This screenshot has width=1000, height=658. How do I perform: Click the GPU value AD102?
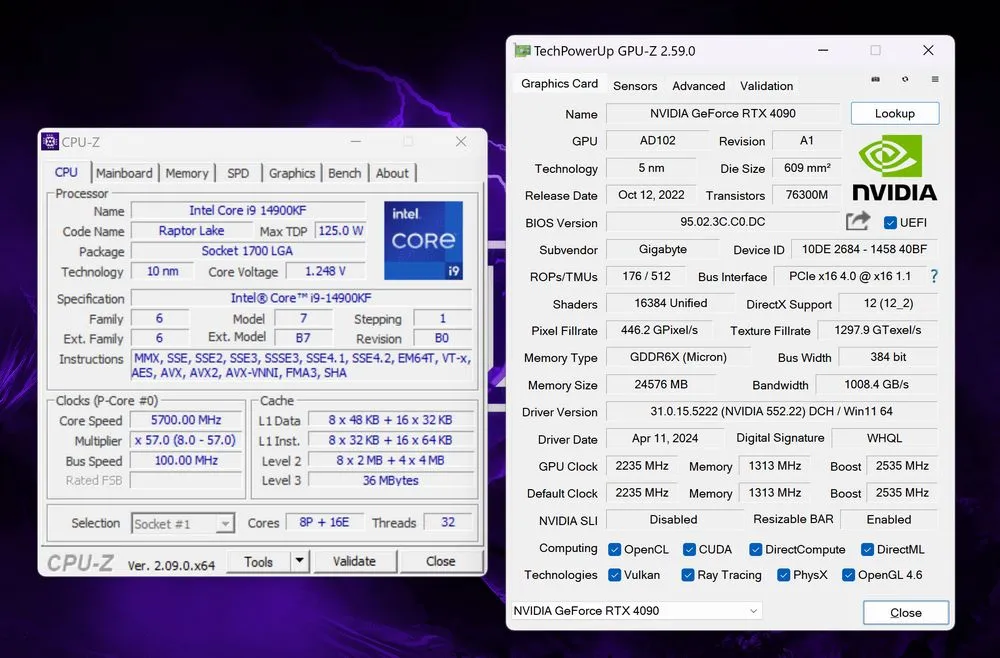click(658, 140)
